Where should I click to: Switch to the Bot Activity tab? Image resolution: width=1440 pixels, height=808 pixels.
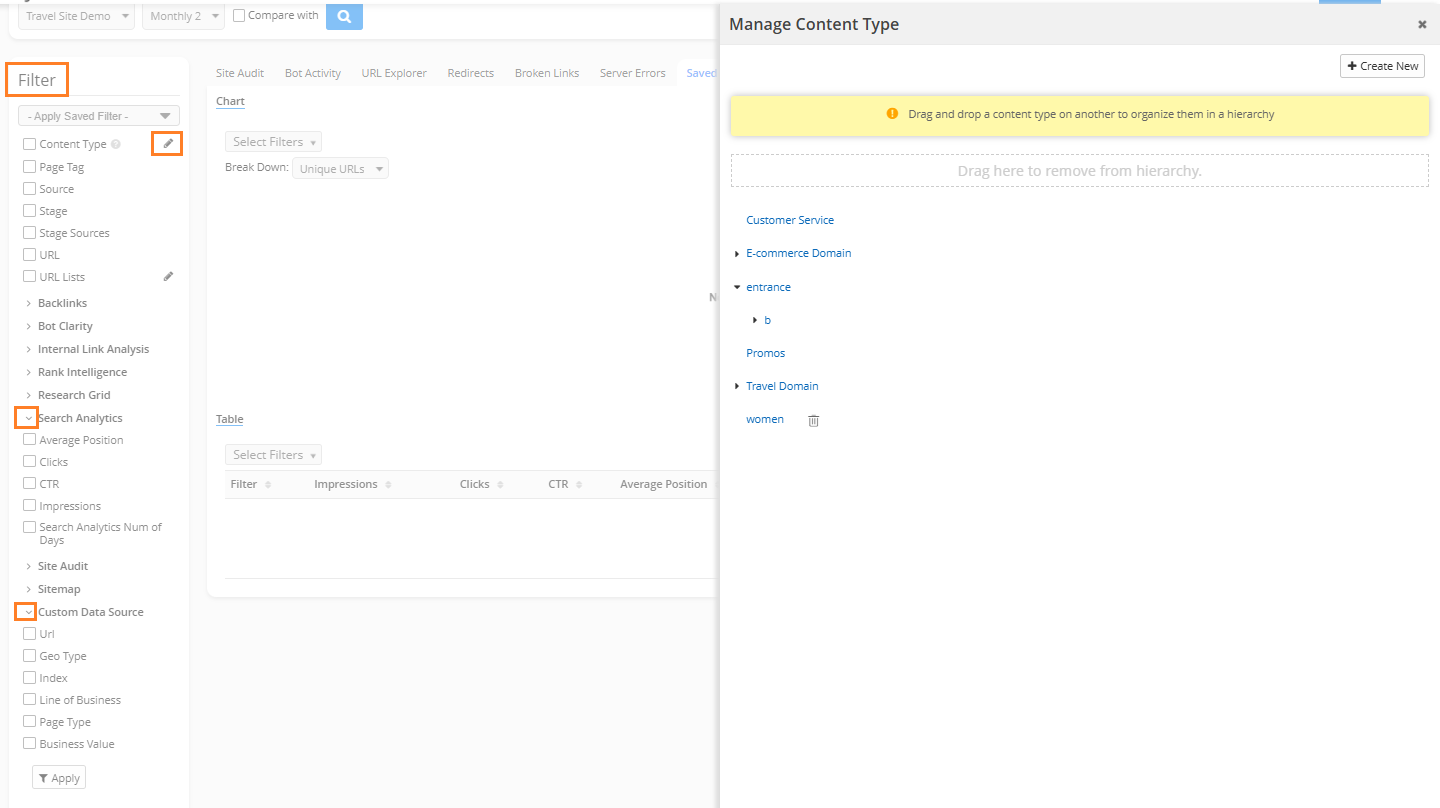[x=312, y=73]
